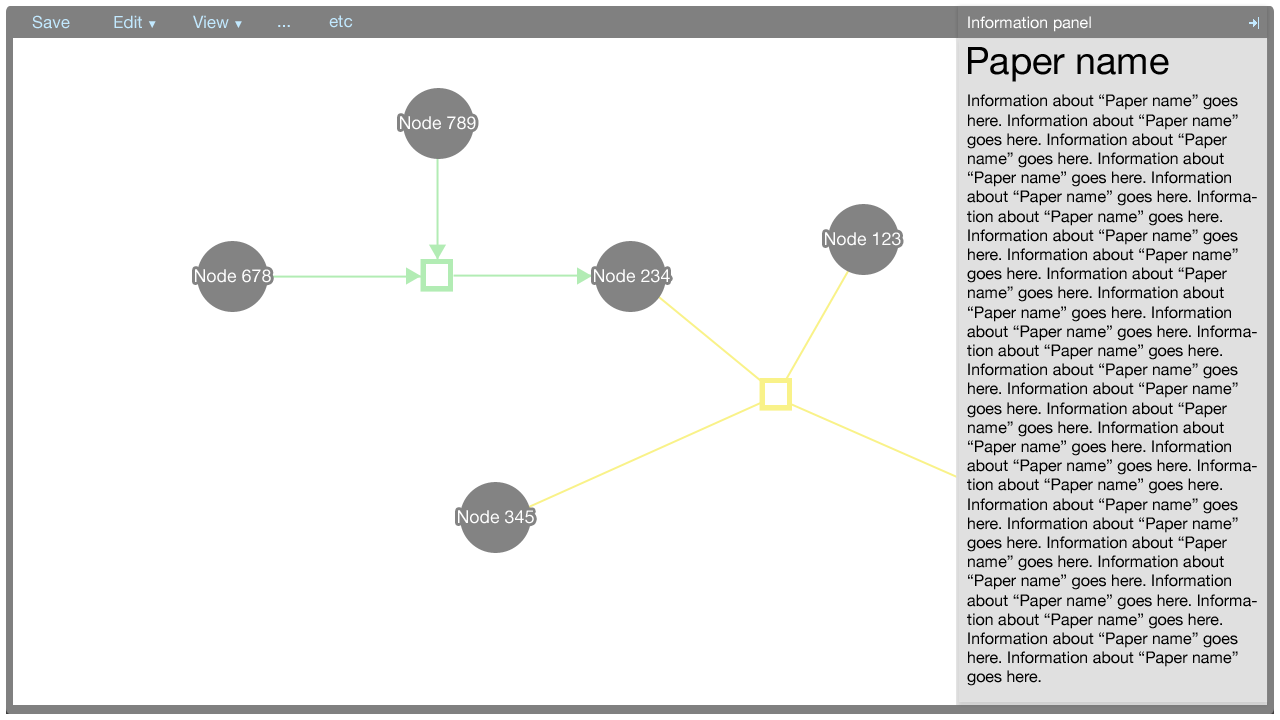Open the "..." menu item
Viewport: 1280px width, 720px height.
tap(284, 22)
